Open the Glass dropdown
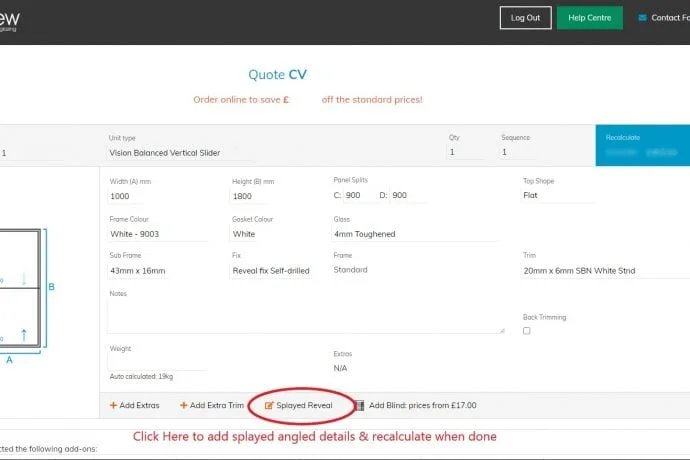The width and height of the screenshot is (690, 460). point(414,234)
